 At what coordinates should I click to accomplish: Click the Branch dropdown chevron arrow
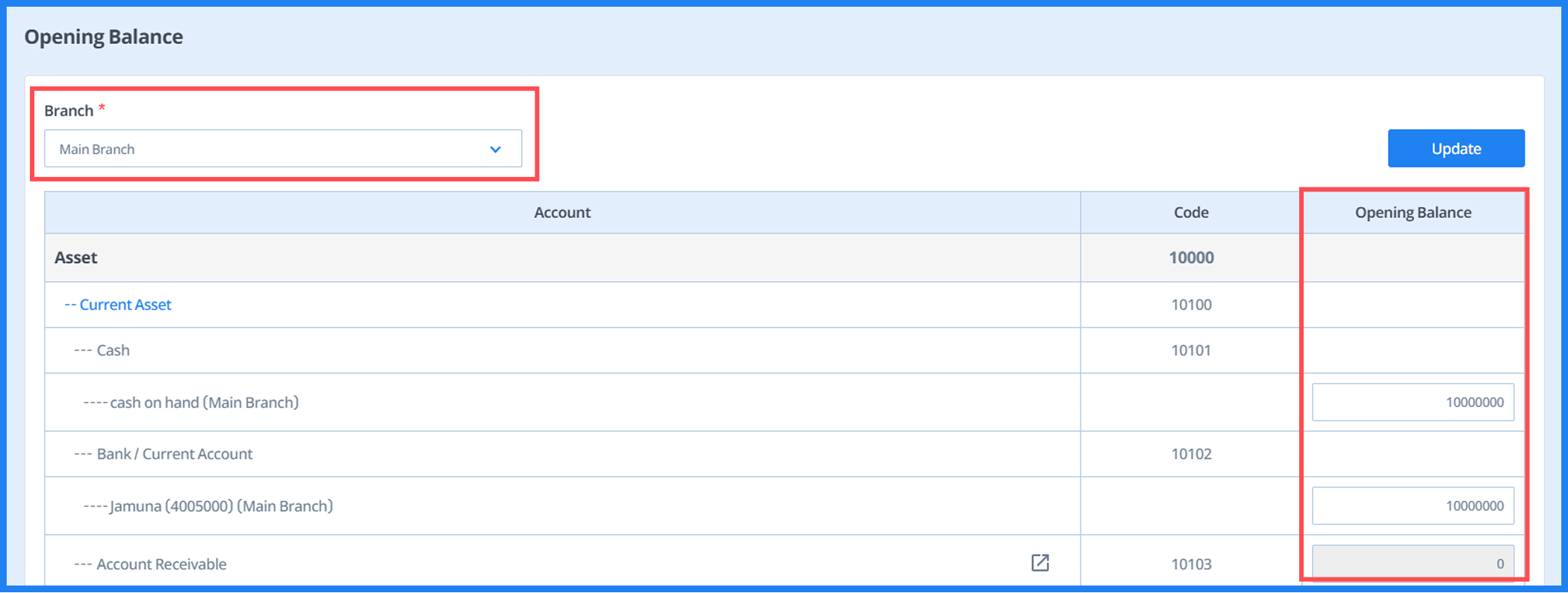tap(495, 149)
